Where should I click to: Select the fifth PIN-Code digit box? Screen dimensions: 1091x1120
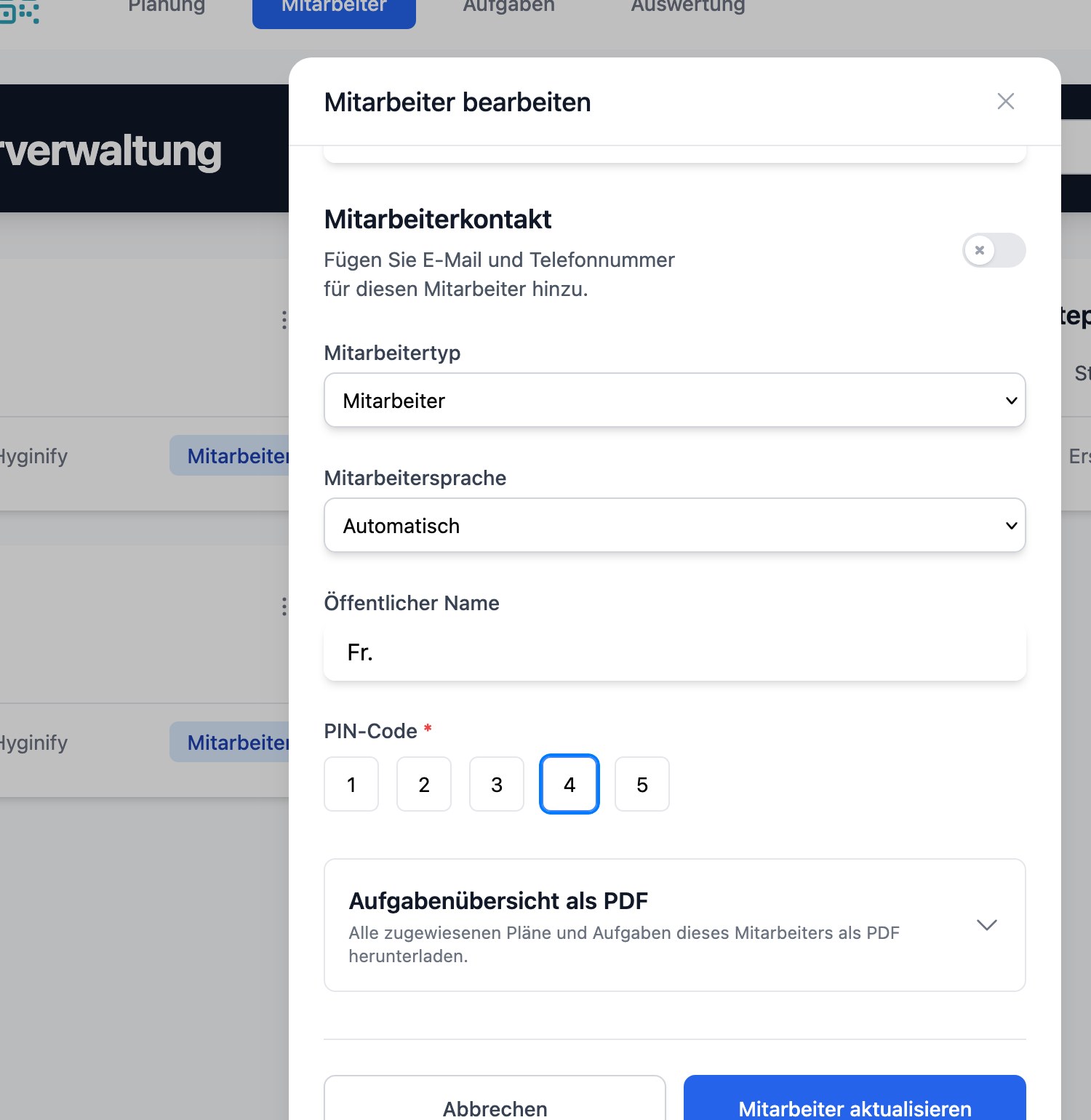pyautogui.click(x=642, y=784)
